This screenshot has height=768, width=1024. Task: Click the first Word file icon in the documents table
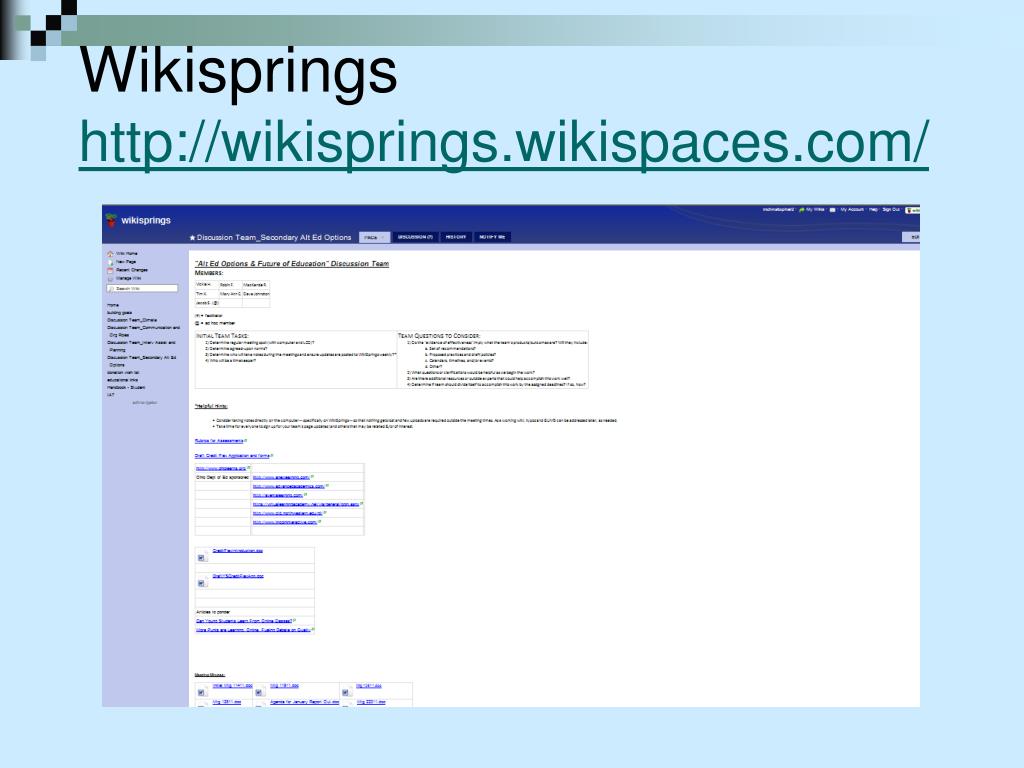point(201,558)
